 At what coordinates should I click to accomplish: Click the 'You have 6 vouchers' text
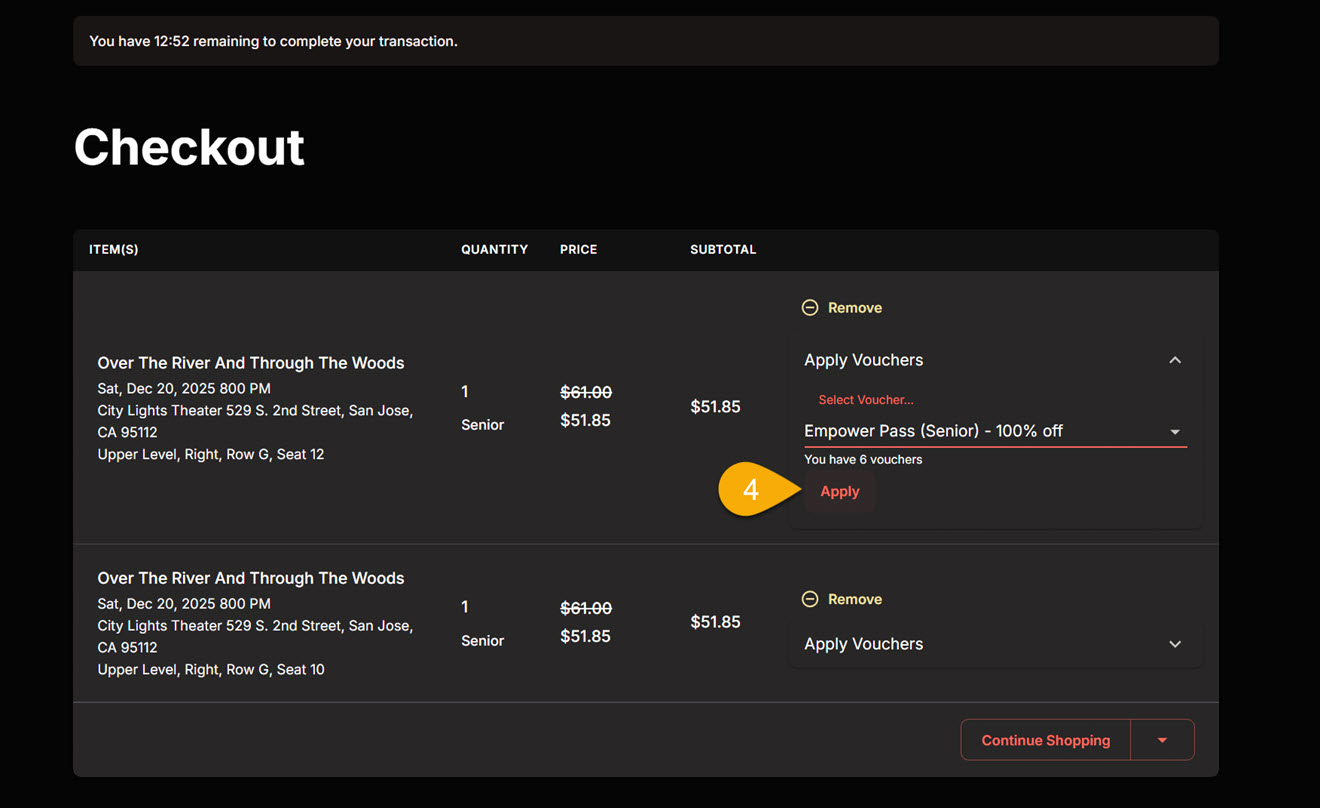[863, 460]
